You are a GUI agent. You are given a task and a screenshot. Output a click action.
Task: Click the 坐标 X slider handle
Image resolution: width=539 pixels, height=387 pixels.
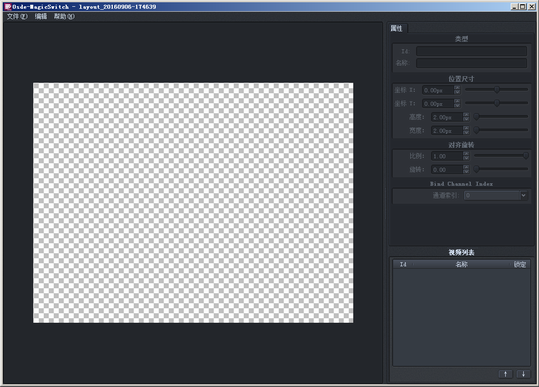[x=497, y=90]
